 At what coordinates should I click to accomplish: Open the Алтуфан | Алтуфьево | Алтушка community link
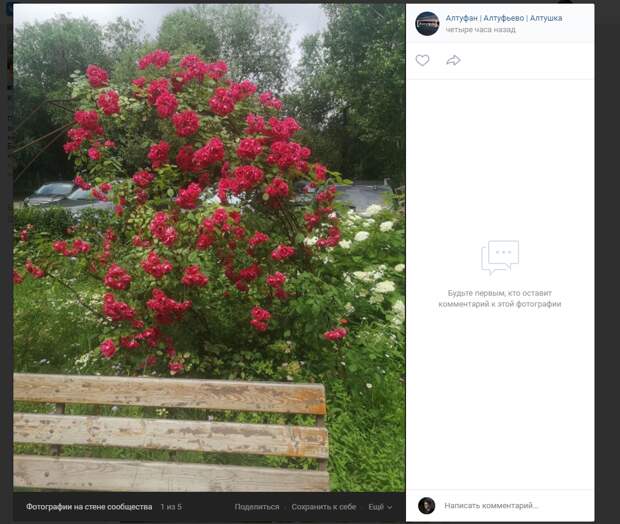(504, 18)
